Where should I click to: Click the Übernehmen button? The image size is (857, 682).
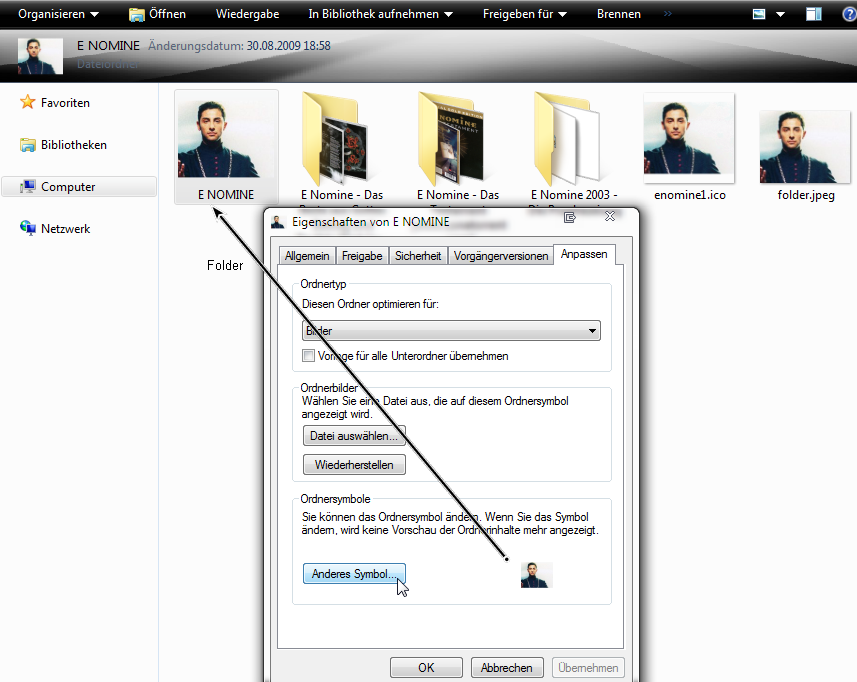[x=588, y=668]
